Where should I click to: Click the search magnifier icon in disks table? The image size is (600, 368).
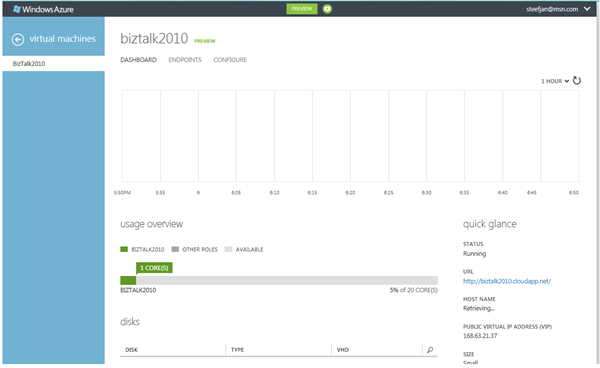click(430, 350)
